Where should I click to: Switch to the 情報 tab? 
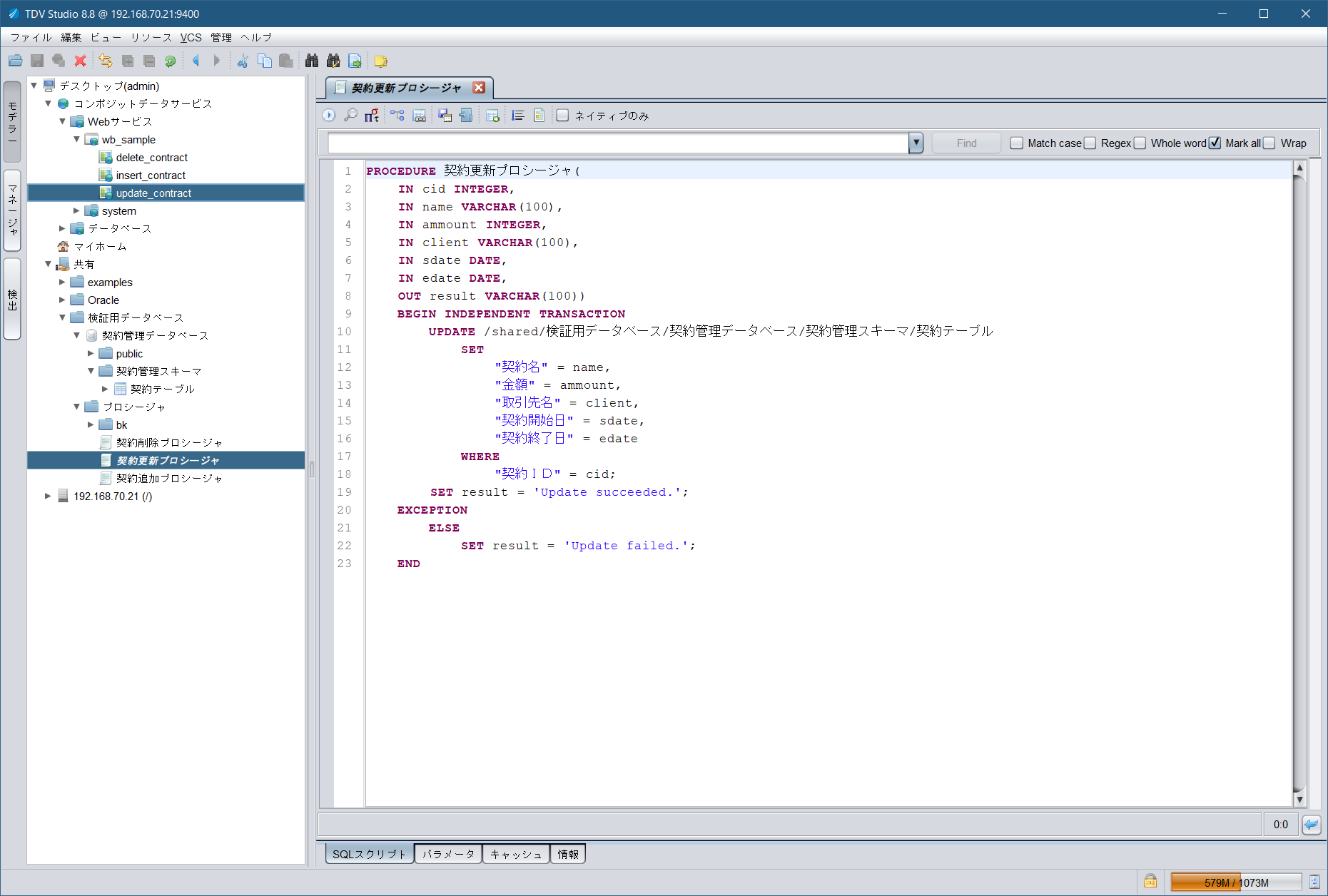pyautogui.click(x=568, y=854)
